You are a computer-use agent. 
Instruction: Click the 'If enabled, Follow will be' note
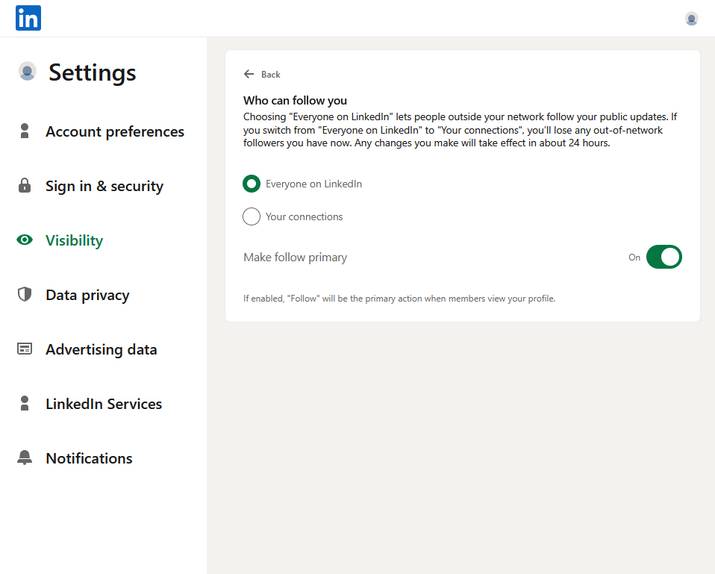(399, 299)
